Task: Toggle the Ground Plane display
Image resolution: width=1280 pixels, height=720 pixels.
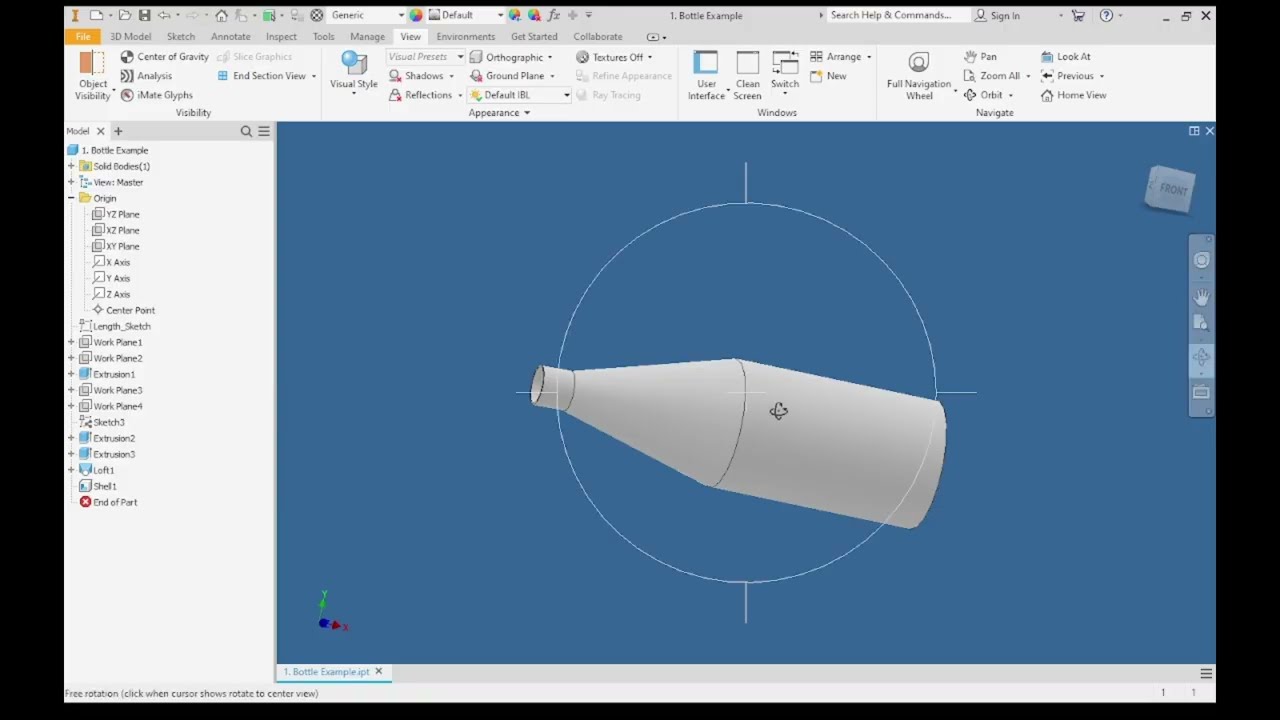Action: [512, 76]
